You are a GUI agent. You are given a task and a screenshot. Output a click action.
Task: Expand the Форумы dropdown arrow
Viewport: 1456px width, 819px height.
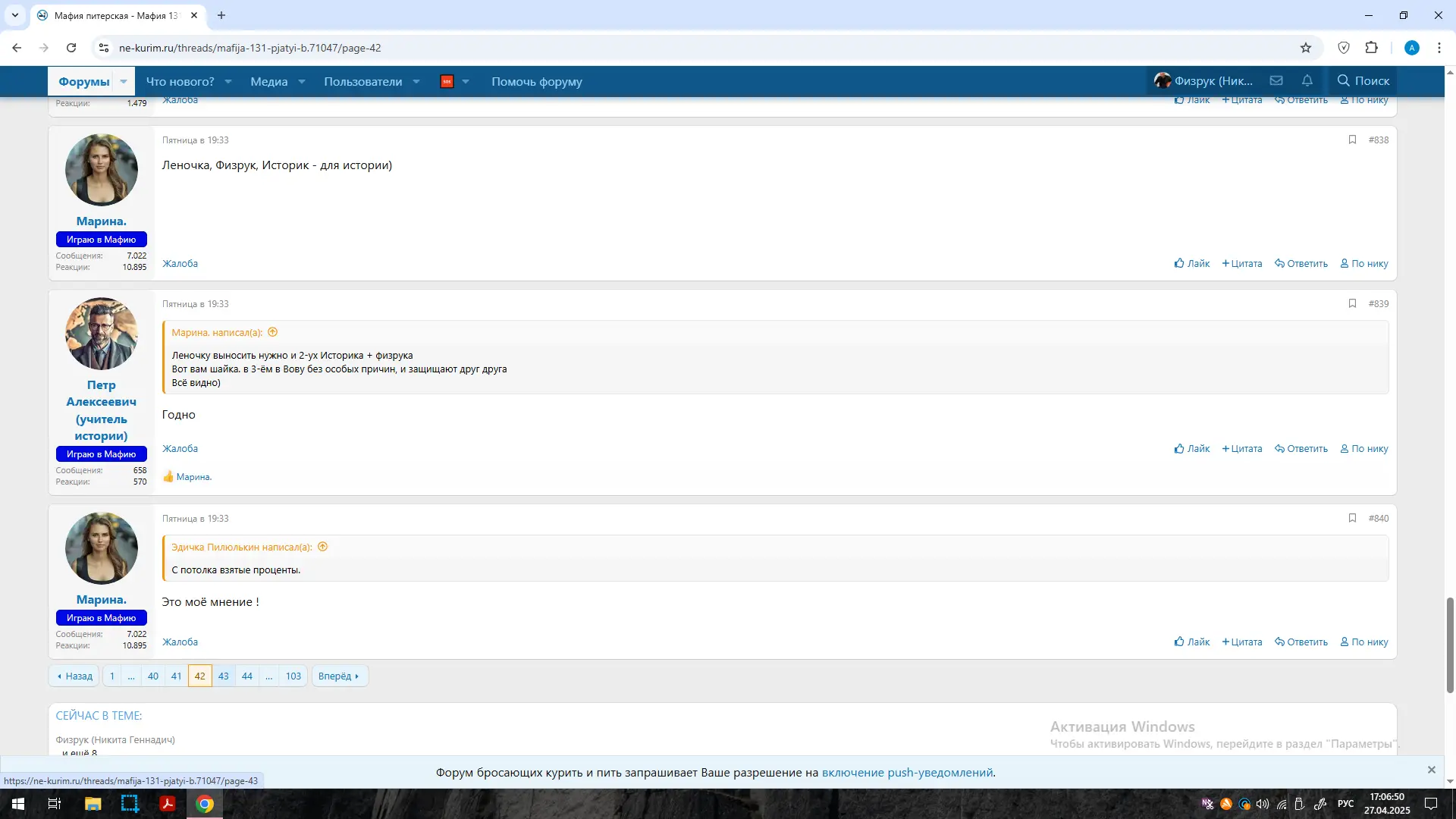[x=124, y=81]
